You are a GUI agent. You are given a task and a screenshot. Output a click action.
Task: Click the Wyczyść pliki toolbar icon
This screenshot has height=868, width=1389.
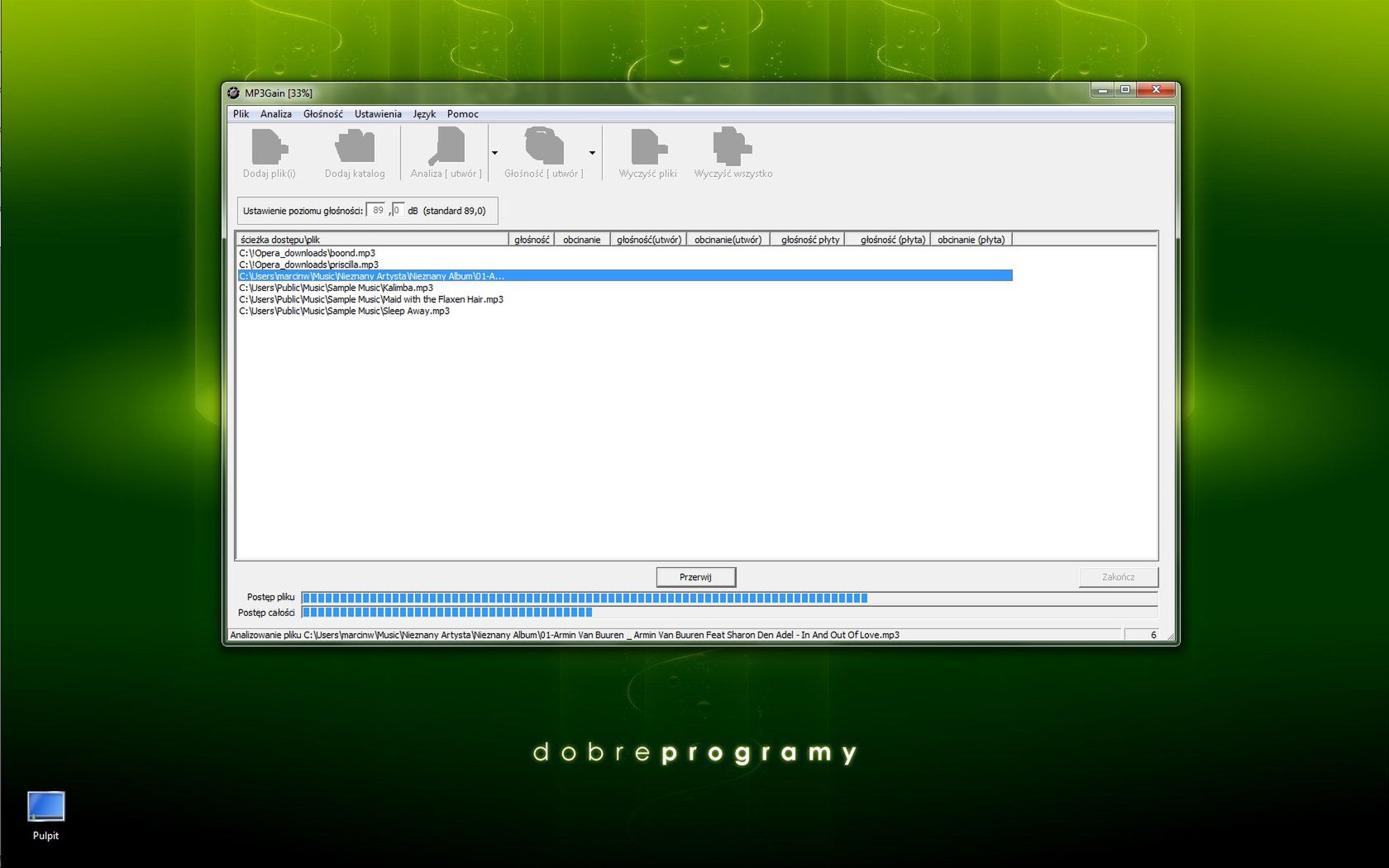[x=648, y=146]
